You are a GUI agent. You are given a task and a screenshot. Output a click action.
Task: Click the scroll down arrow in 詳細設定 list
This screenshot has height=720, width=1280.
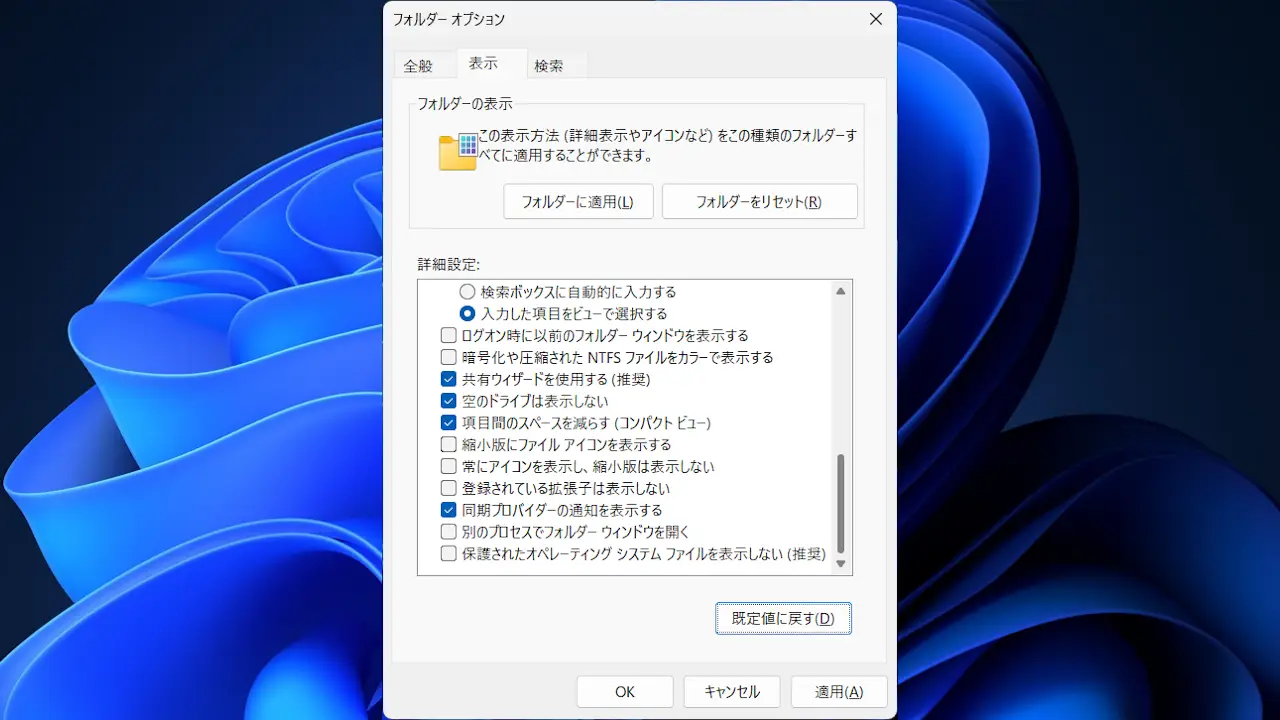pos(840,564)
